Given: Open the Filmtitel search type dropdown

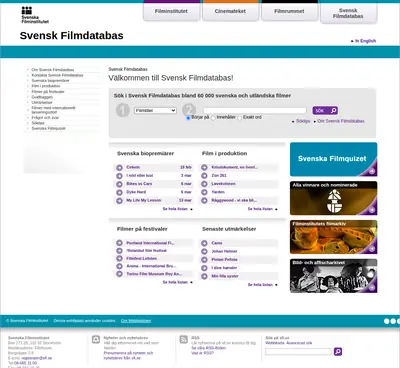Looking at the screenshot, I should (x=155, y=110).
